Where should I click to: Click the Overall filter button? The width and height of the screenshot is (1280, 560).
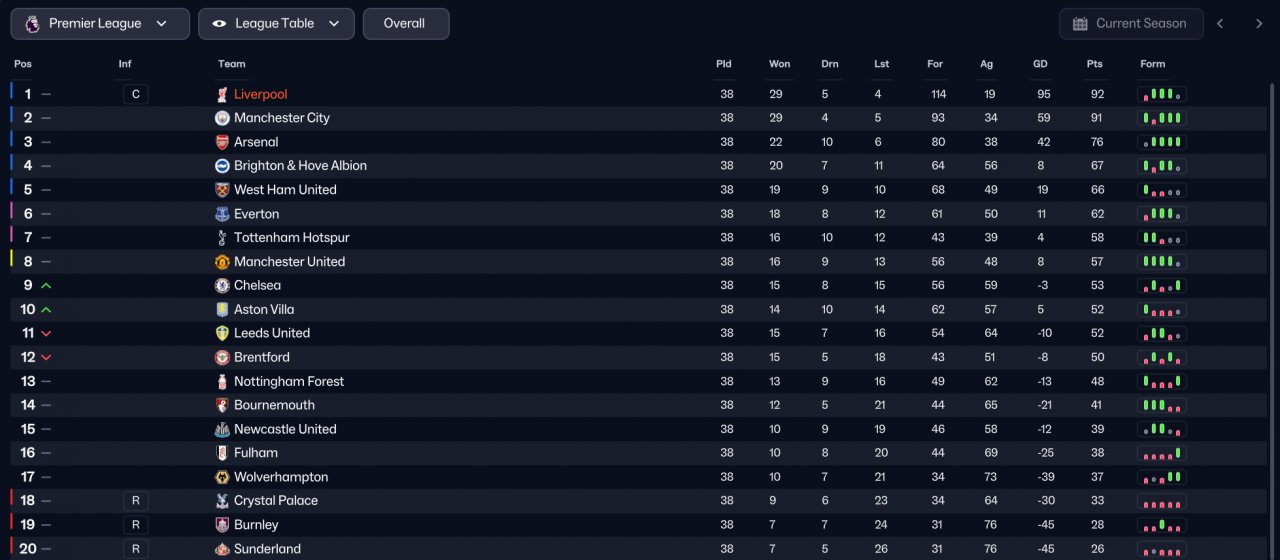pyautogui.click(x=406, y=24)
